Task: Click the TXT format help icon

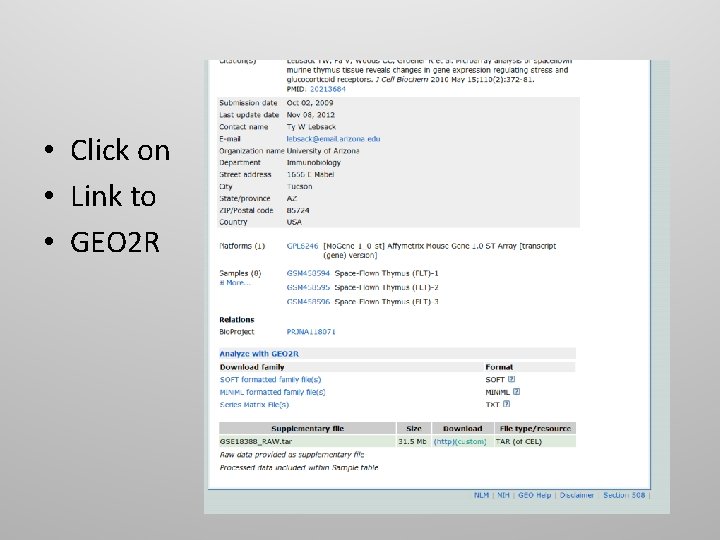Action: [x=506, y=404]
